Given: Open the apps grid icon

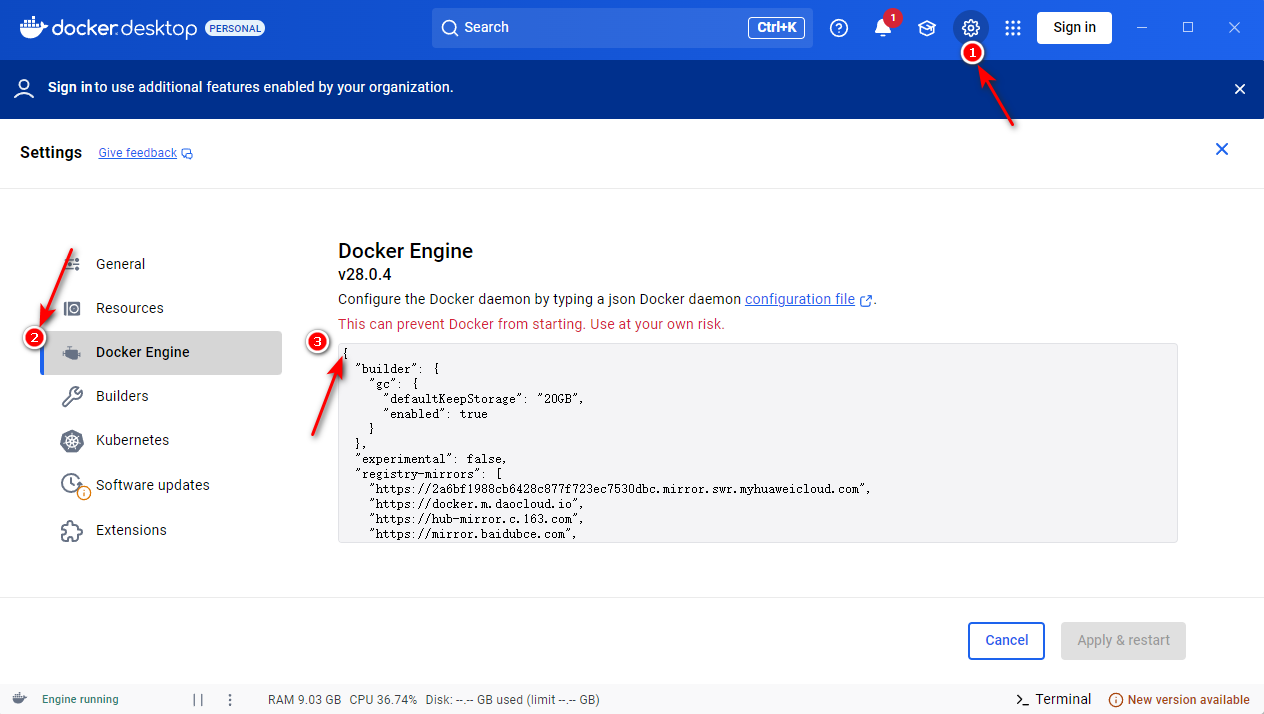Looking at the screenshot, I should [1013, 28].
